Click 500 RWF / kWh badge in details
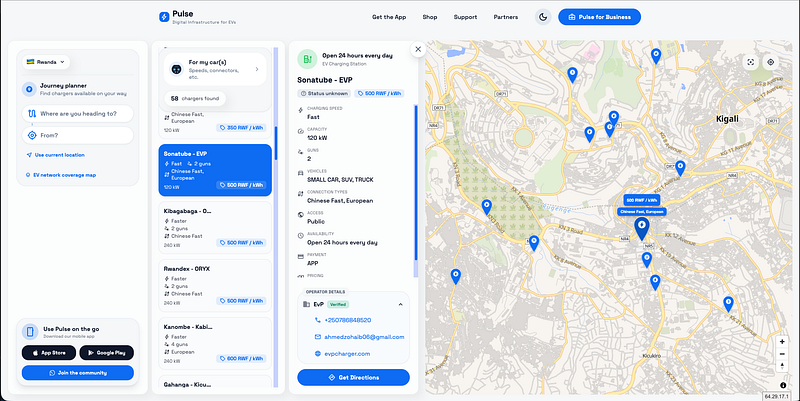 pyautogui.click(x=379, y=93)
